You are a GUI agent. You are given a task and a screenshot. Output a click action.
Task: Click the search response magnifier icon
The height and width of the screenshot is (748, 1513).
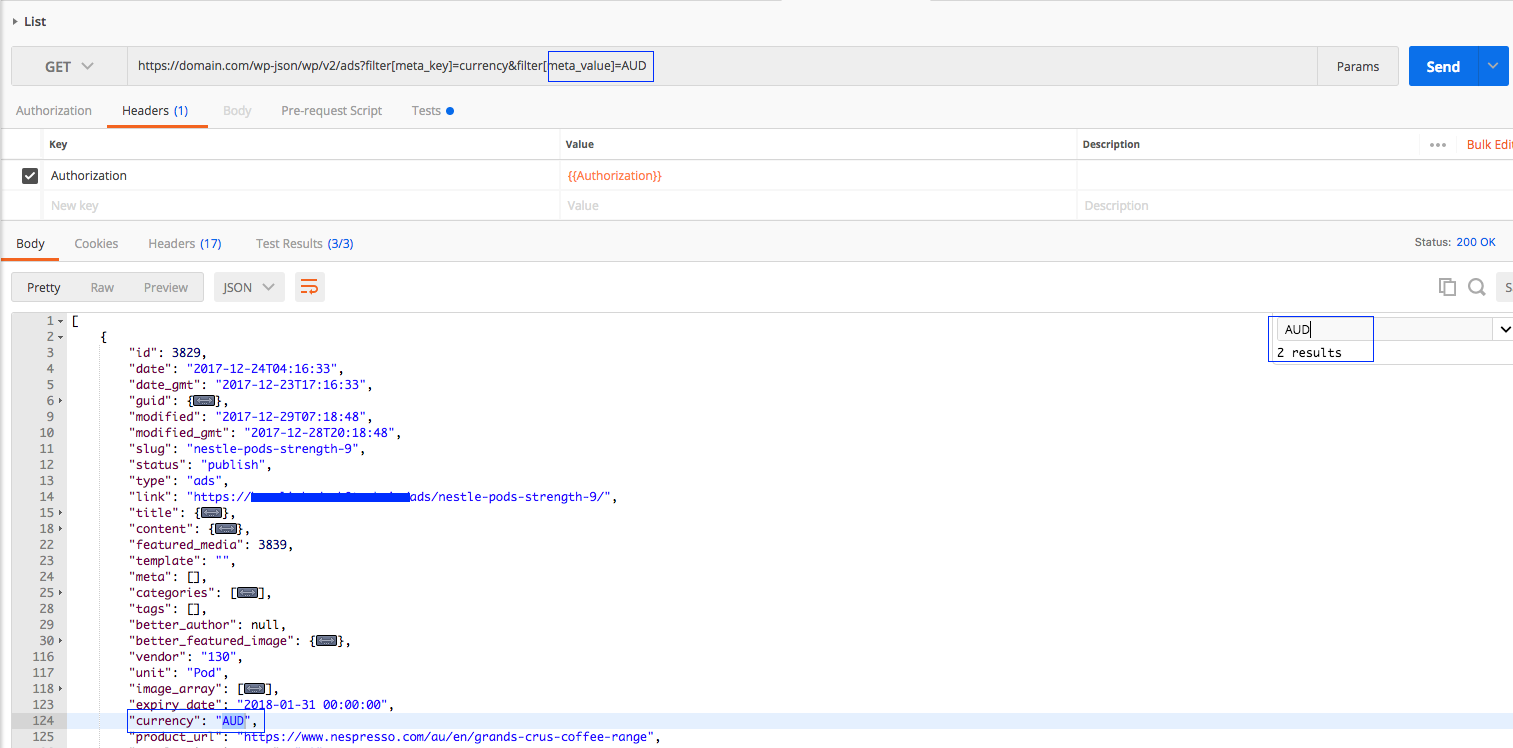(x=1476, y=287)
